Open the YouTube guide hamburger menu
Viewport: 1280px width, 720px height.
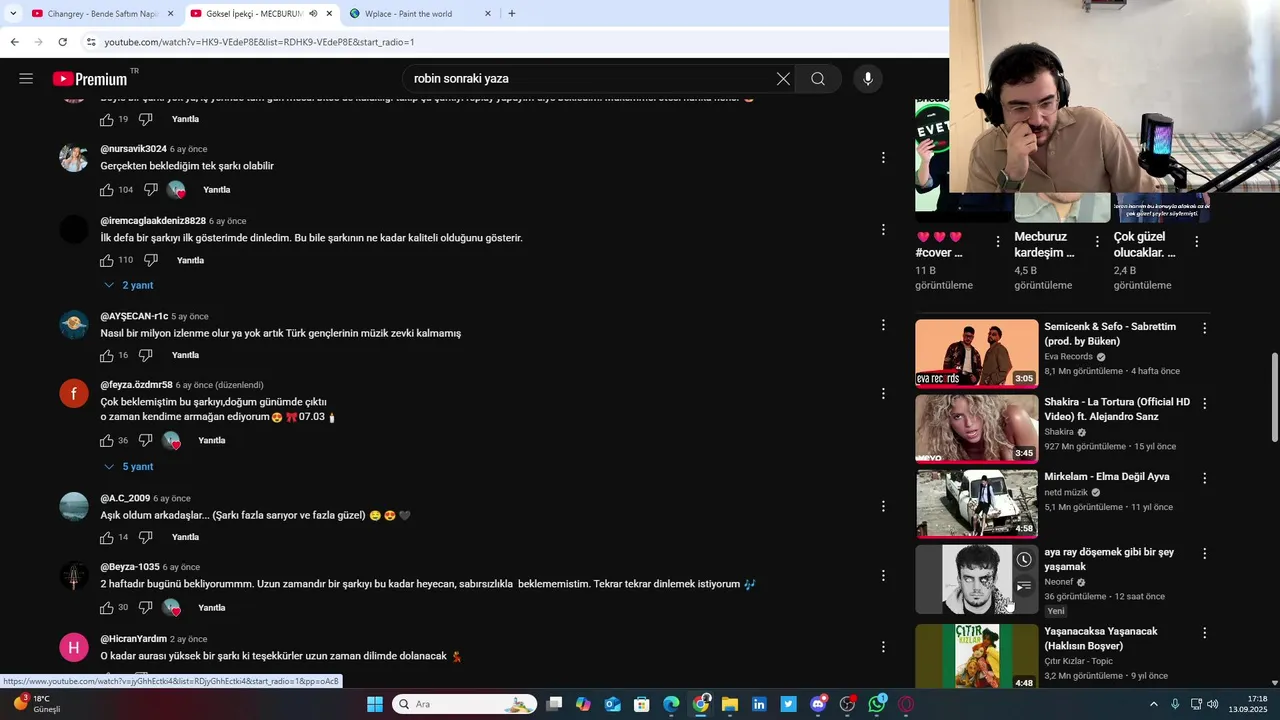26,79
